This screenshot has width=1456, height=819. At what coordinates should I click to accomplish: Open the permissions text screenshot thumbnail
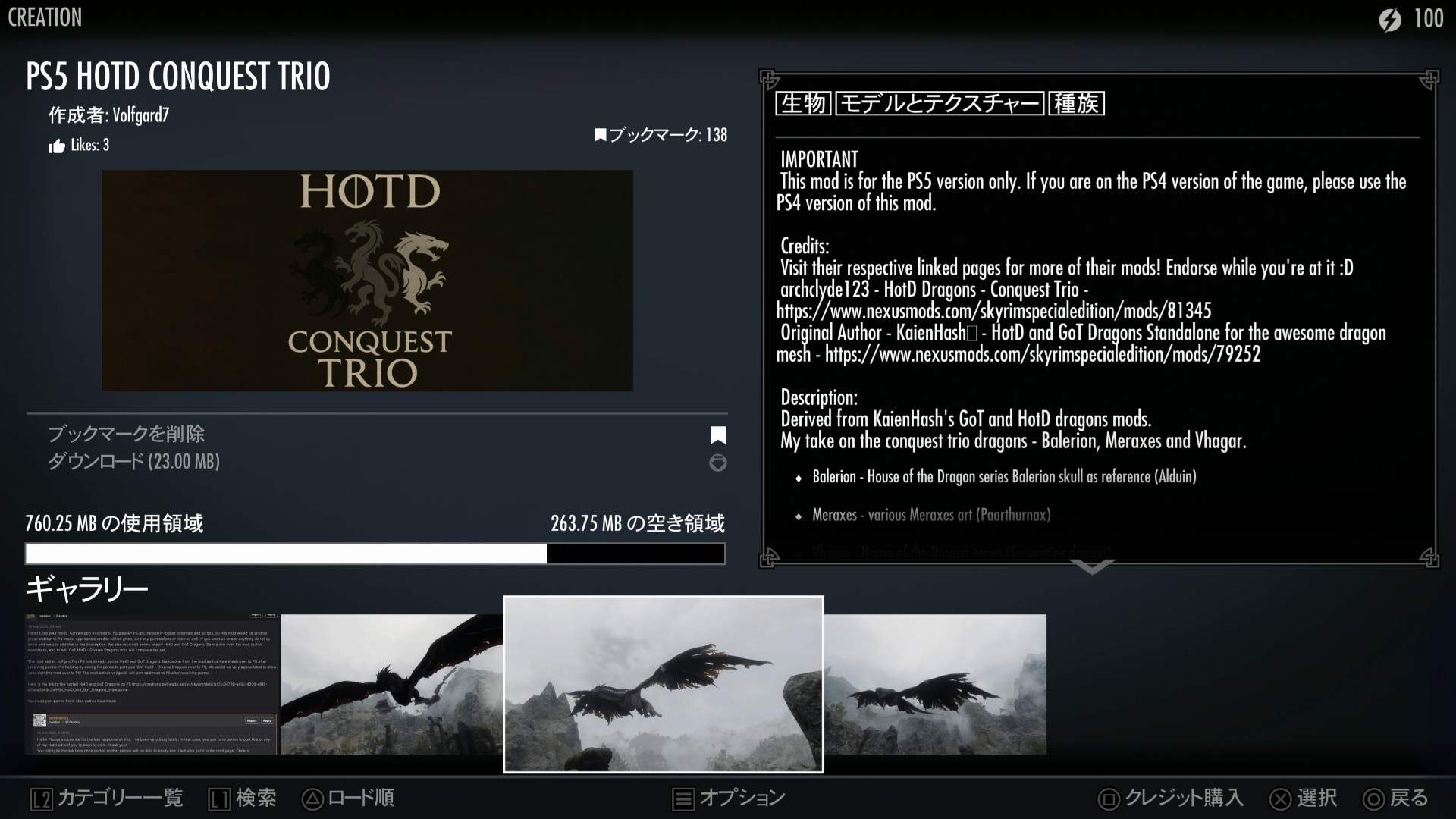pos(152,684)
